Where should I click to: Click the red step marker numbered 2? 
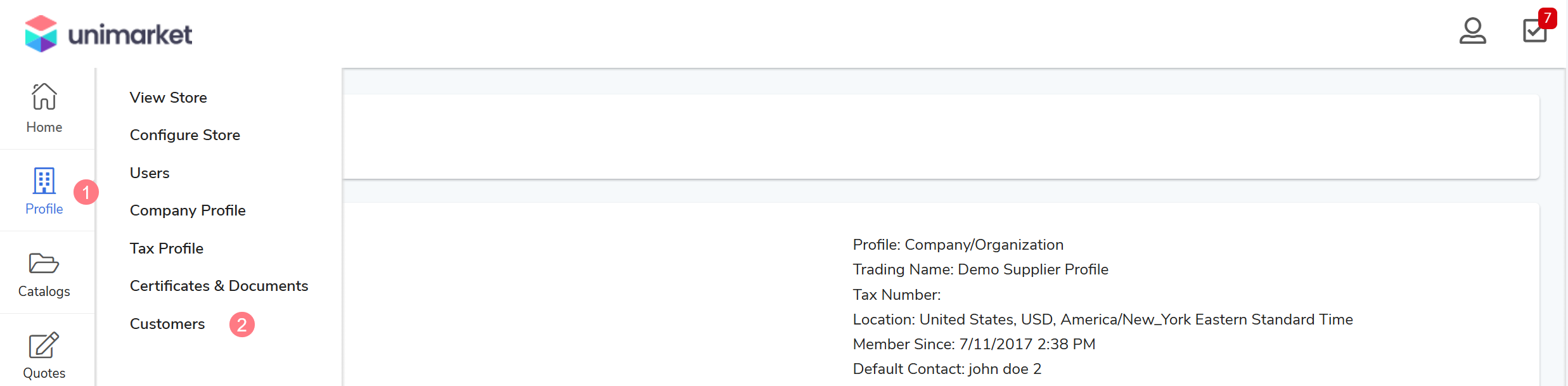pos(241,325)
